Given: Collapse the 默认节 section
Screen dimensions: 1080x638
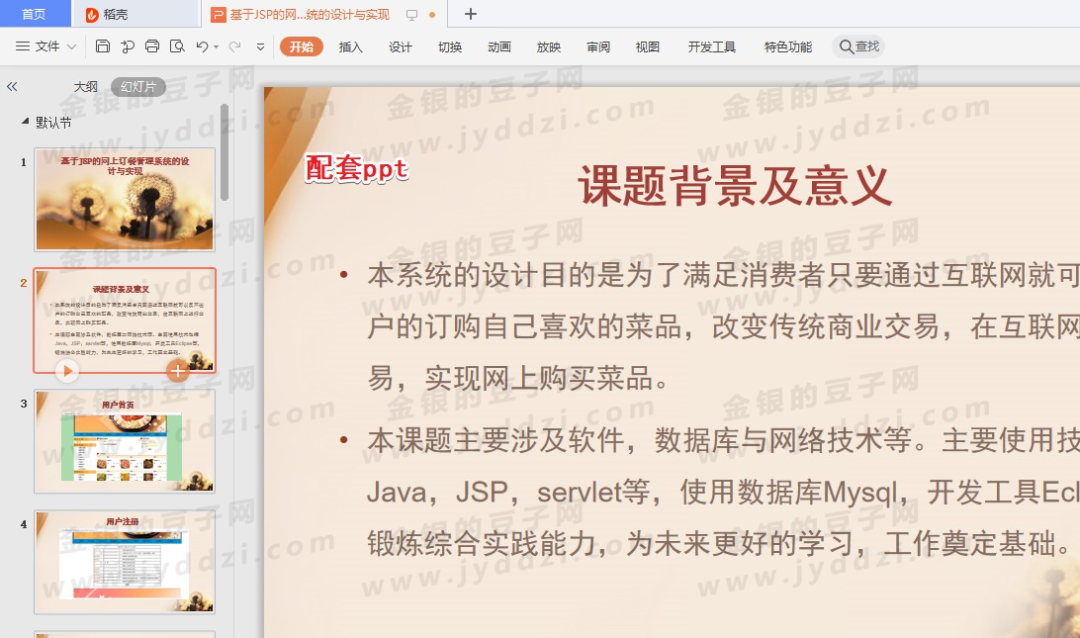Looking at the screenshot, I should 25,121.
